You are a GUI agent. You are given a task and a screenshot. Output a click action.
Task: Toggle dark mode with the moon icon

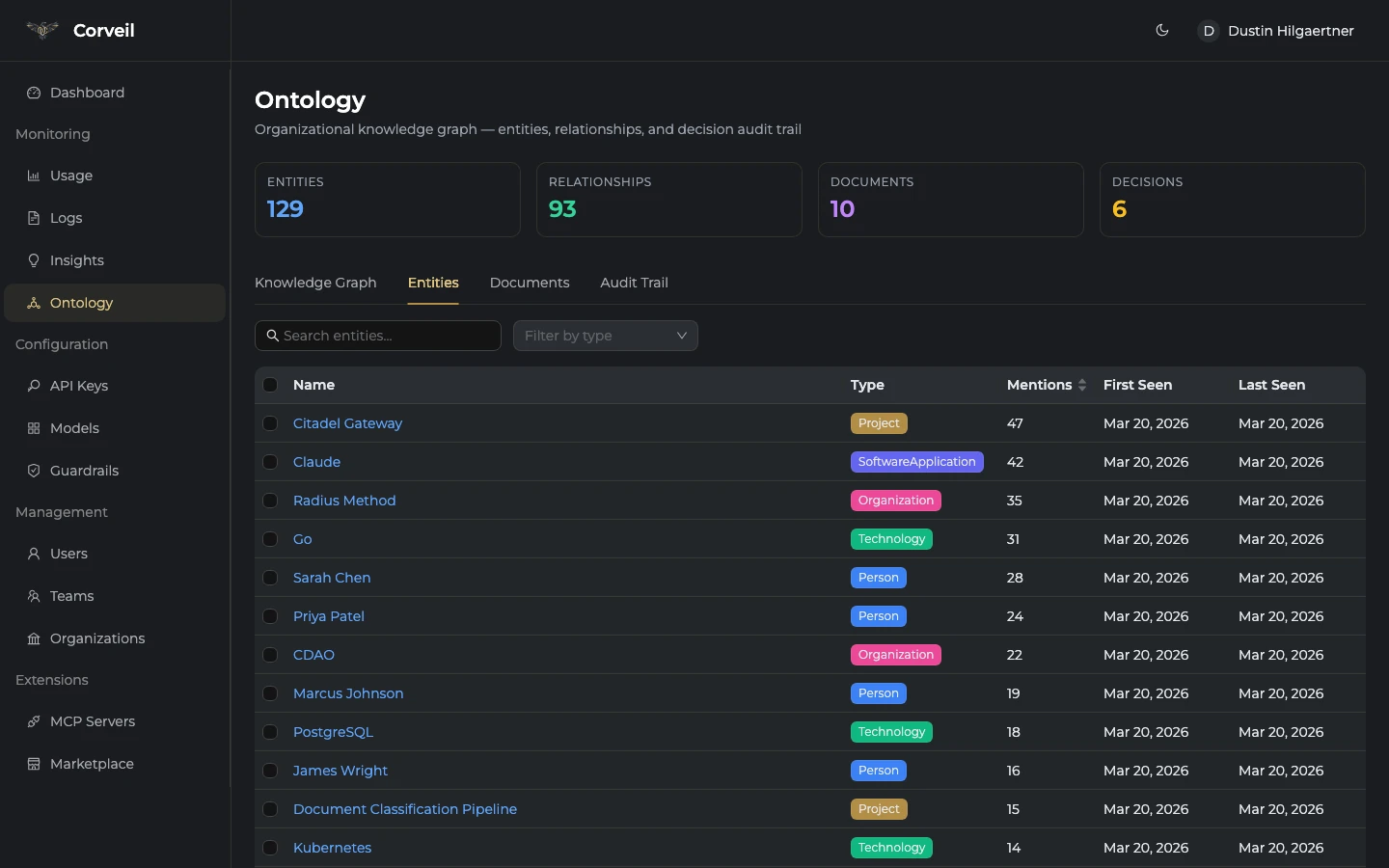click(x=1162, y=30)
